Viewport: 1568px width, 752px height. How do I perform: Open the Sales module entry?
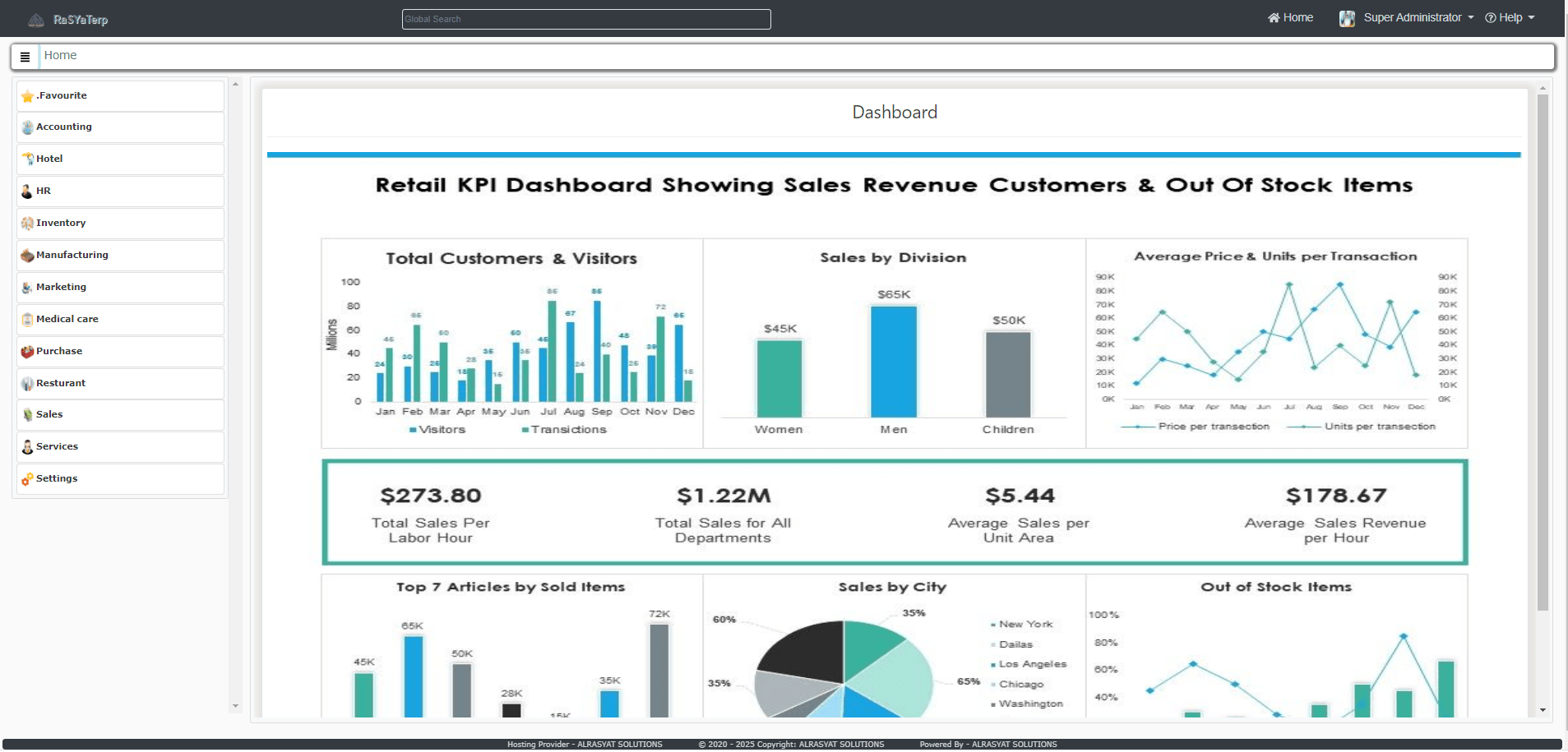coord(49,415)
